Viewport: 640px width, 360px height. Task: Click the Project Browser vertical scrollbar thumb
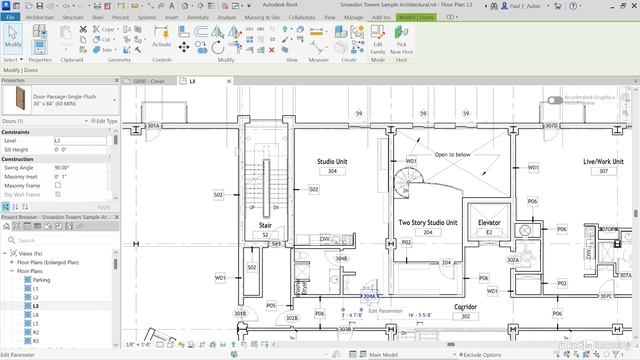[116, 264]
